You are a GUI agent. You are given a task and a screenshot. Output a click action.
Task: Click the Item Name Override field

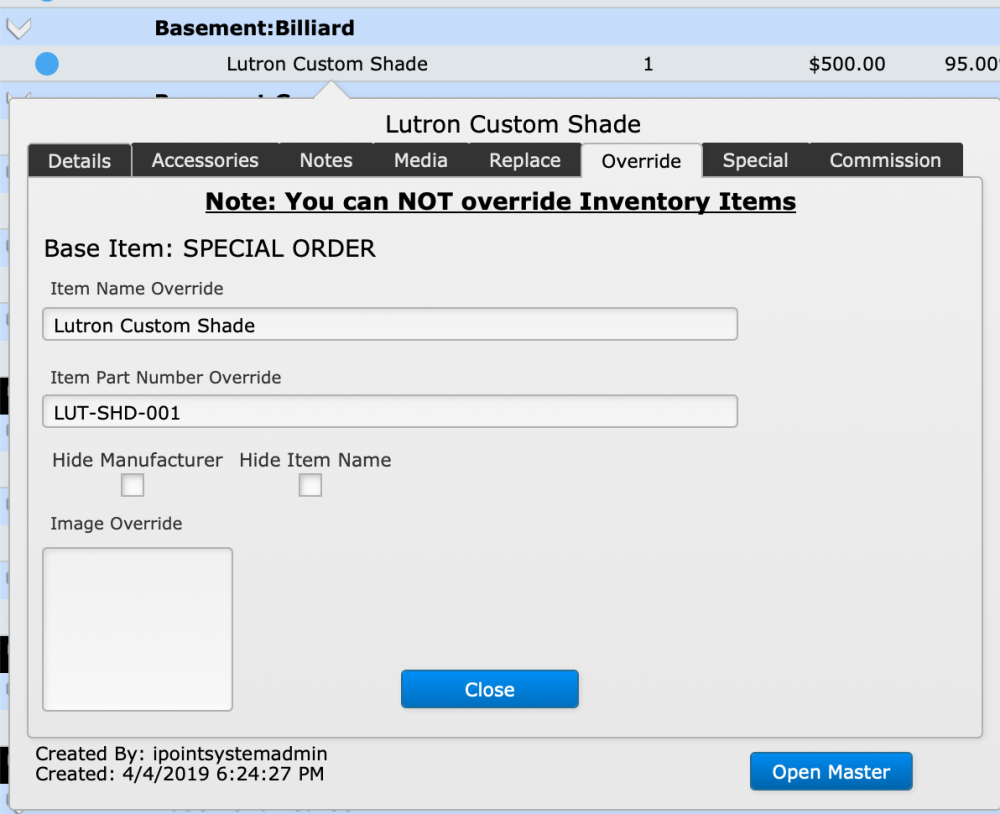coord(389,324)
